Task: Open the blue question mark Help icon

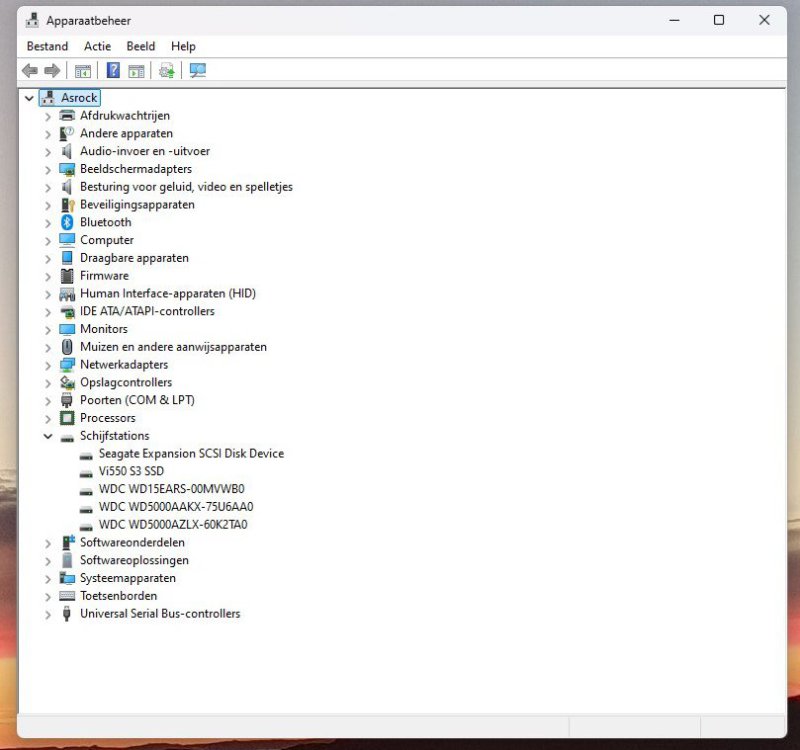Action: pyautogui.click(x=113, y=70)
